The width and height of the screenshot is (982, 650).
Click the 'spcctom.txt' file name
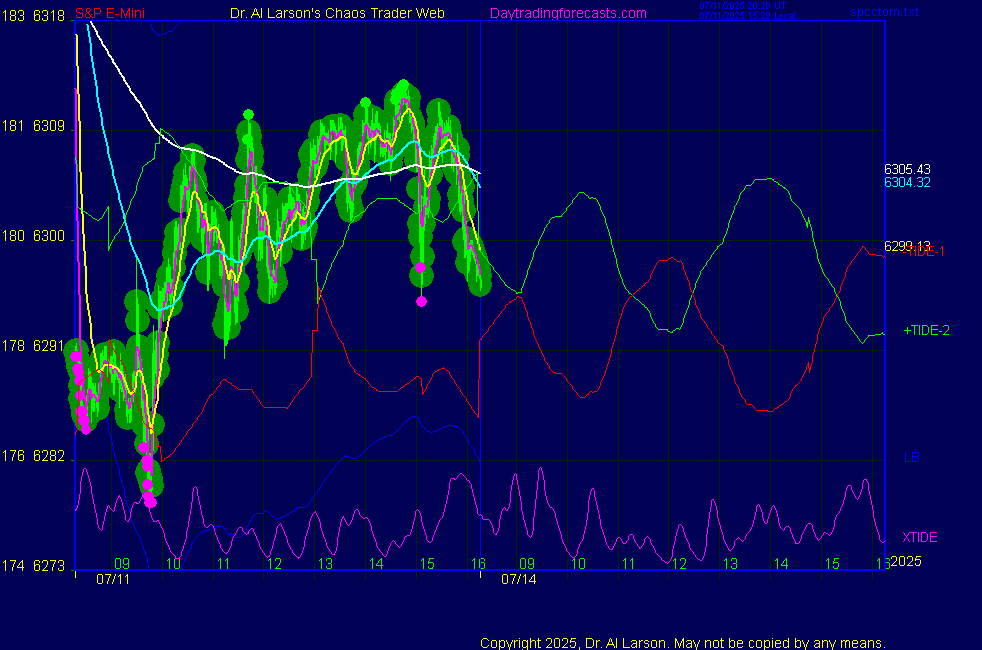[884, 12]
